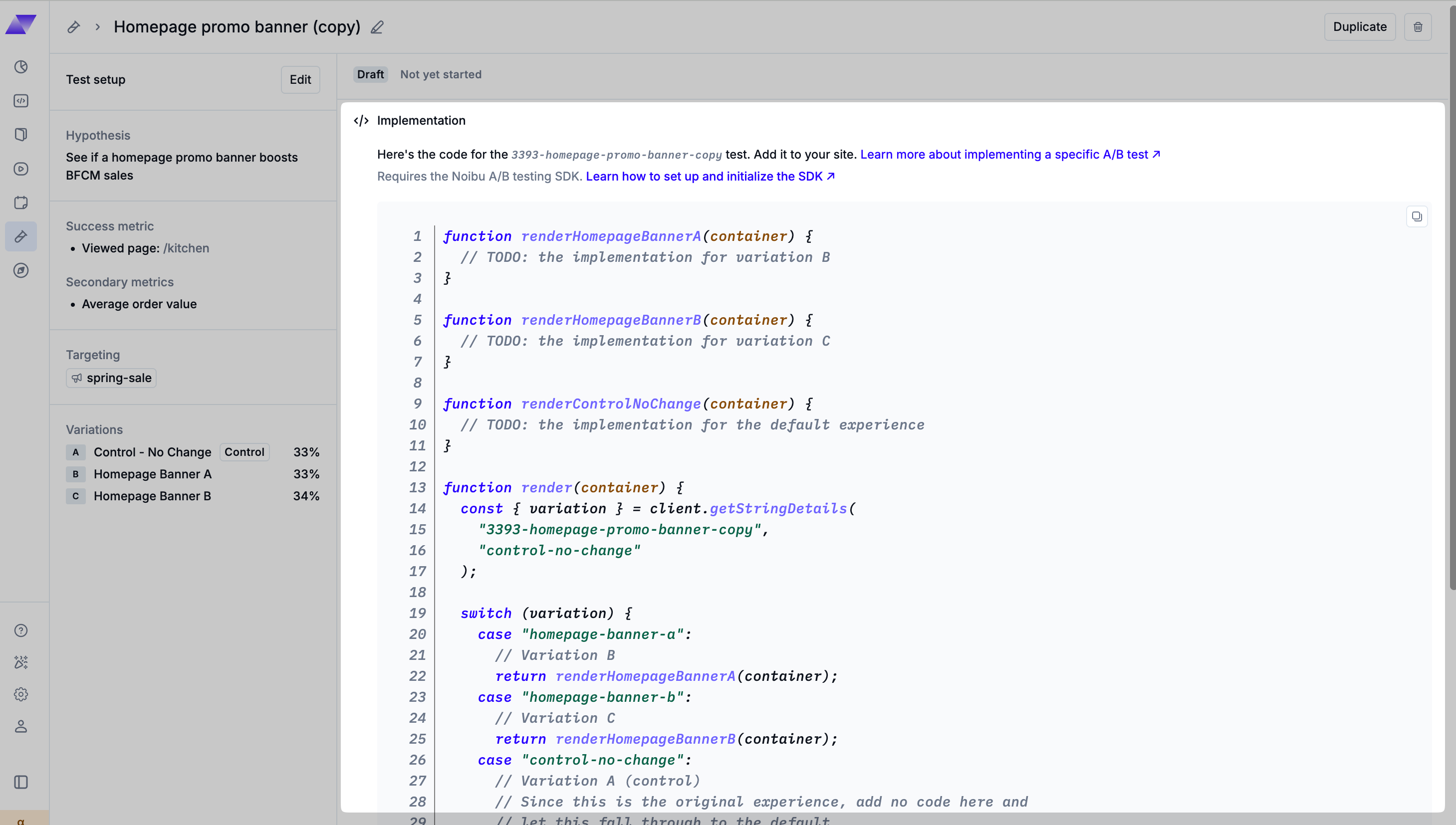
Task: Open the code bracket sidebar icon
Action: point(21,101)
